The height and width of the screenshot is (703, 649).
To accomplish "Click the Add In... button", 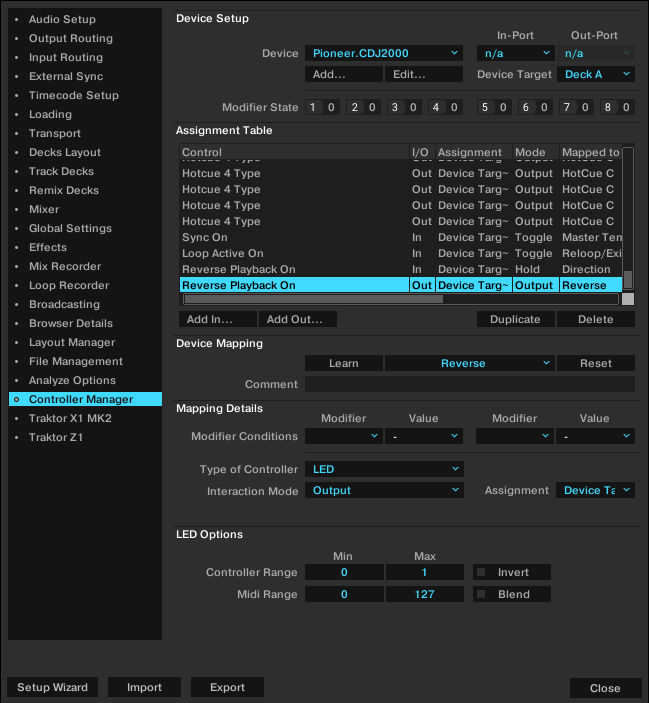I will [x=217, y=320].
